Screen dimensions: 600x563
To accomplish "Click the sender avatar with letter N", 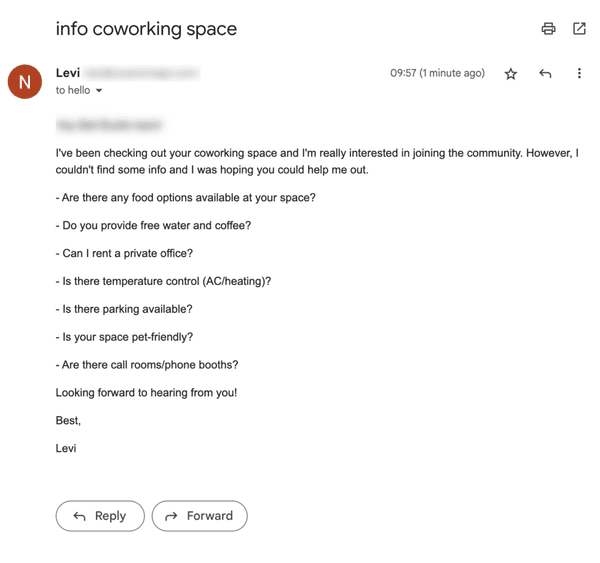I will pos(25,81).
